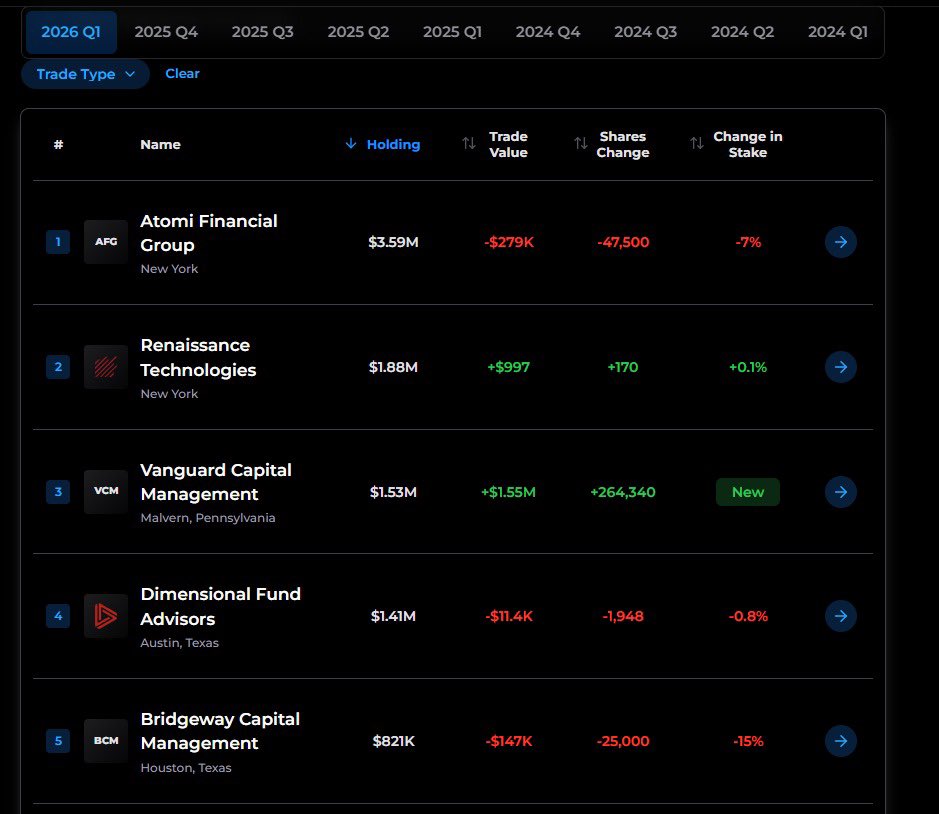Click the sort arrows beside Change in Stake
The height and width of the screenshot is (814, 939).
click(x=696, y=144)
